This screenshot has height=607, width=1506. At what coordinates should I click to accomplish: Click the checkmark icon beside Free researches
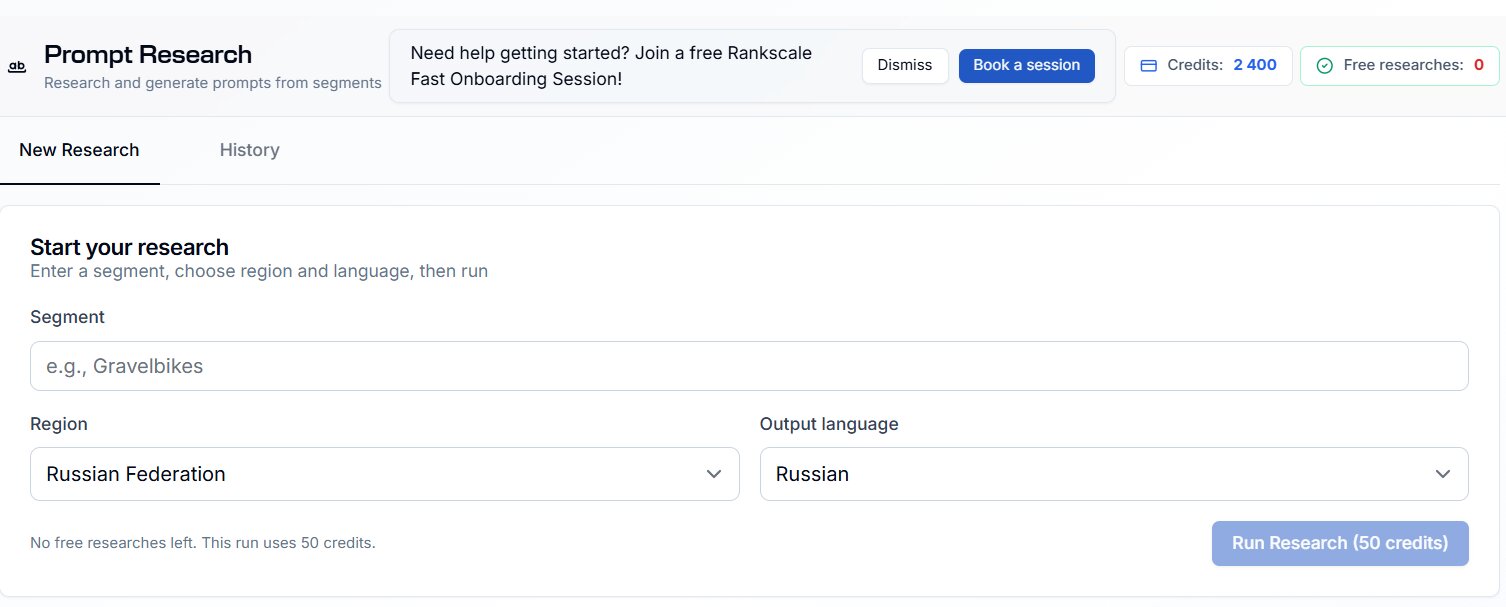[x=1325, y=65]
